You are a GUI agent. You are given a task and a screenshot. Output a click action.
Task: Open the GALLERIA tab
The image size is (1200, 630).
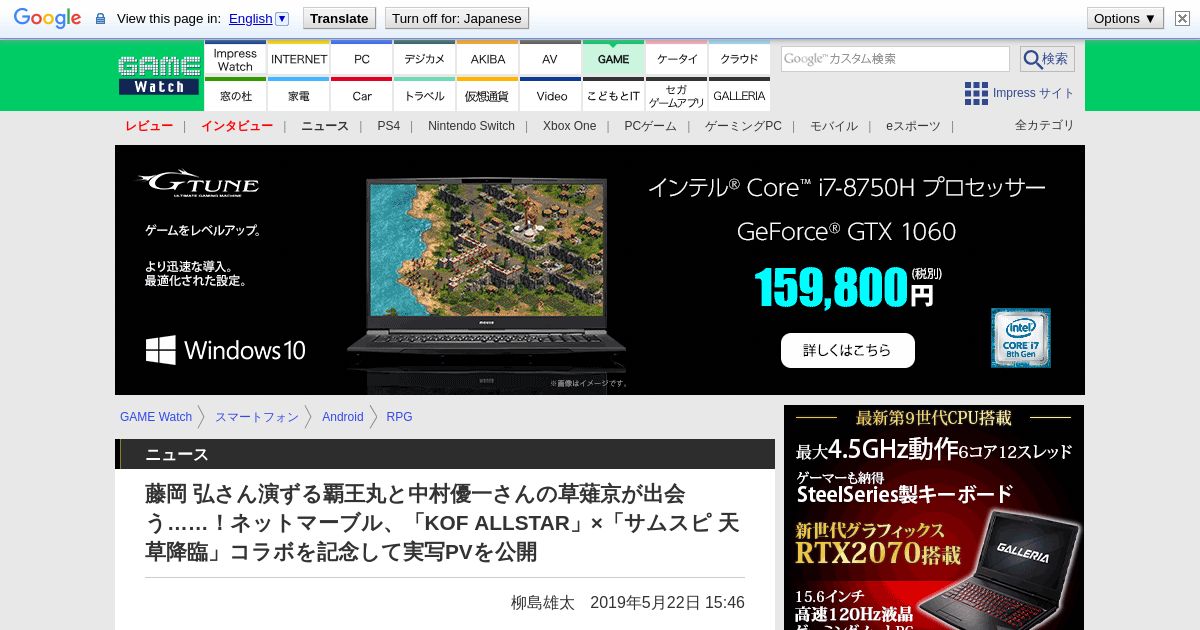(x=739, y=95)
